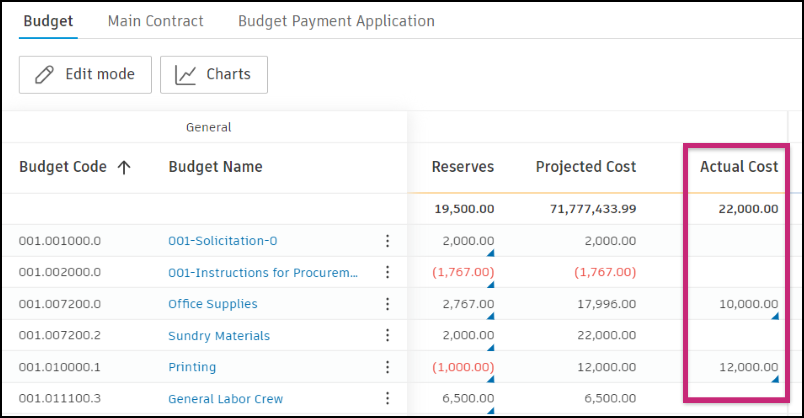Click Printing actual cost 12,000.00 cell
The width and height of the screenshot is (804, 418).
pos(747,368)
